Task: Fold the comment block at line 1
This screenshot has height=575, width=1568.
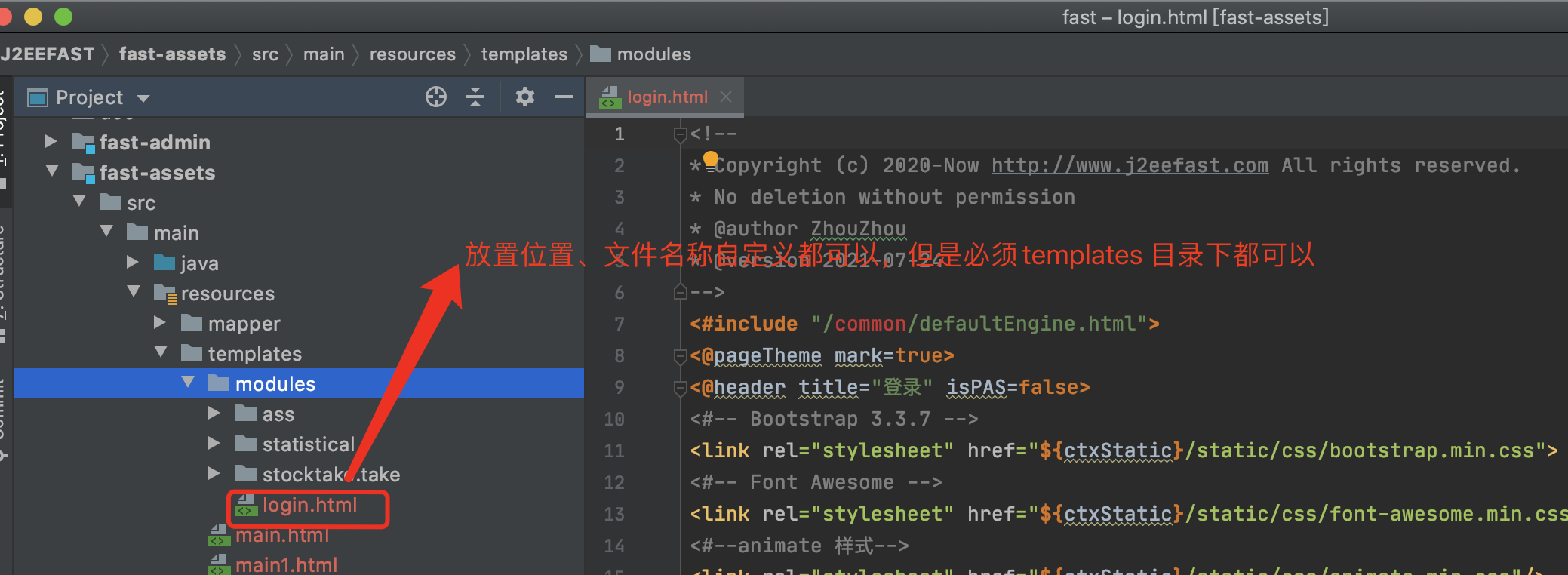Action: 680,134
